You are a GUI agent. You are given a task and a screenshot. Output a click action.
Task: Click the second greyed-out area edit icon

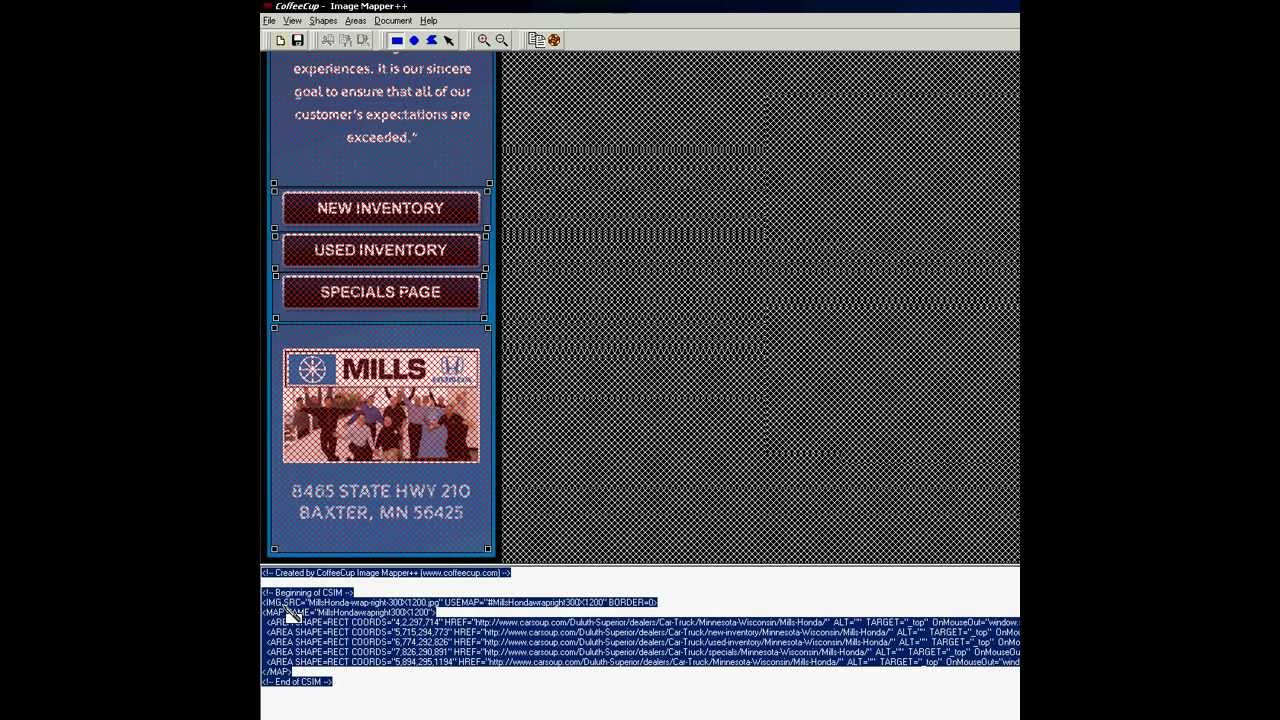[345, 40]
